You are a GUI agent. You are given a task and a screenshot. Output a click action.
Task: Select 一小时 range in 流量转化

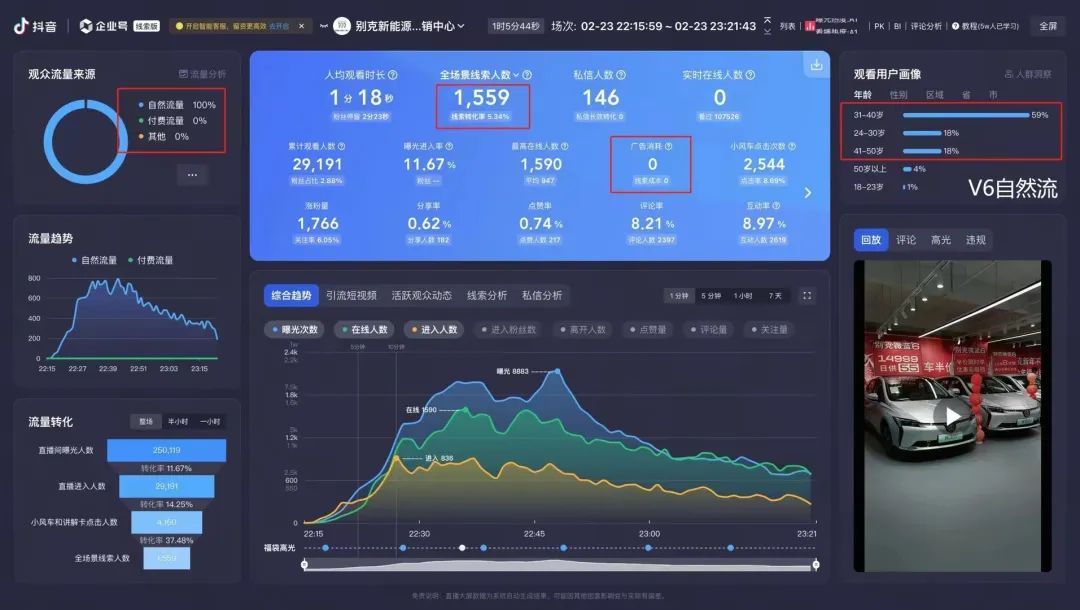[x=210, y=421]
